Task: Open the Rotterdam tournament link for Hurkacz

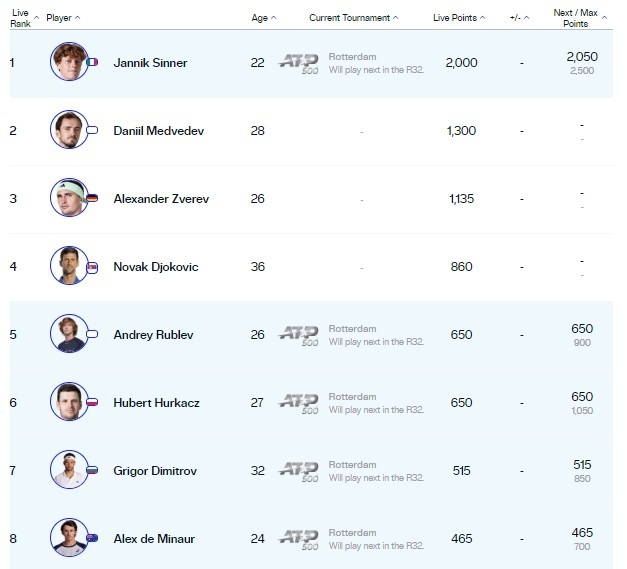Action: 352,397
